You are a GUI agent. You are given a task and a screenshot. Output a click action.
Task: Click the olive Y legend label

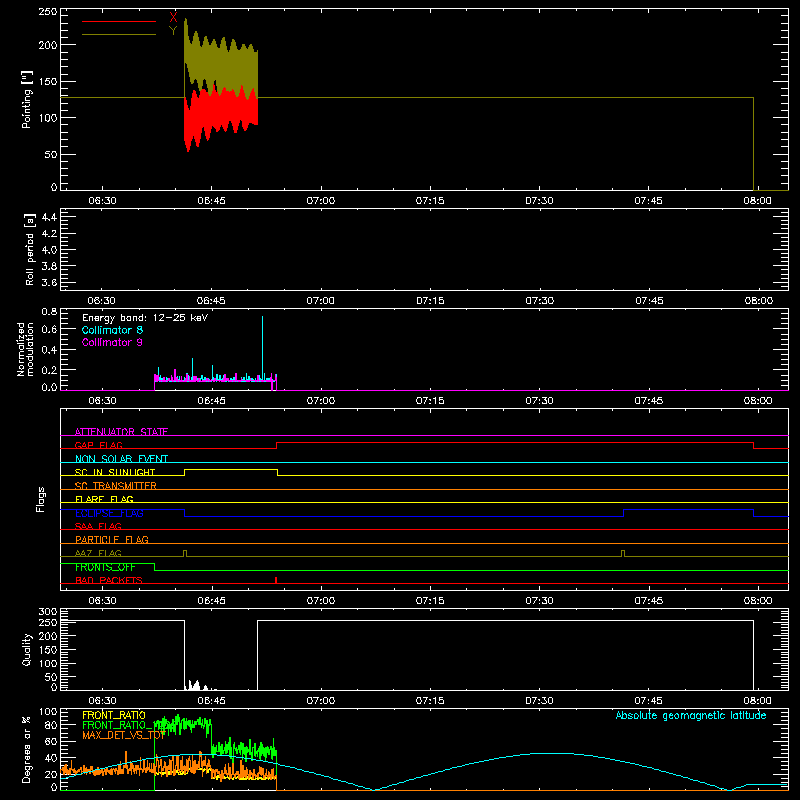point(173,31)
